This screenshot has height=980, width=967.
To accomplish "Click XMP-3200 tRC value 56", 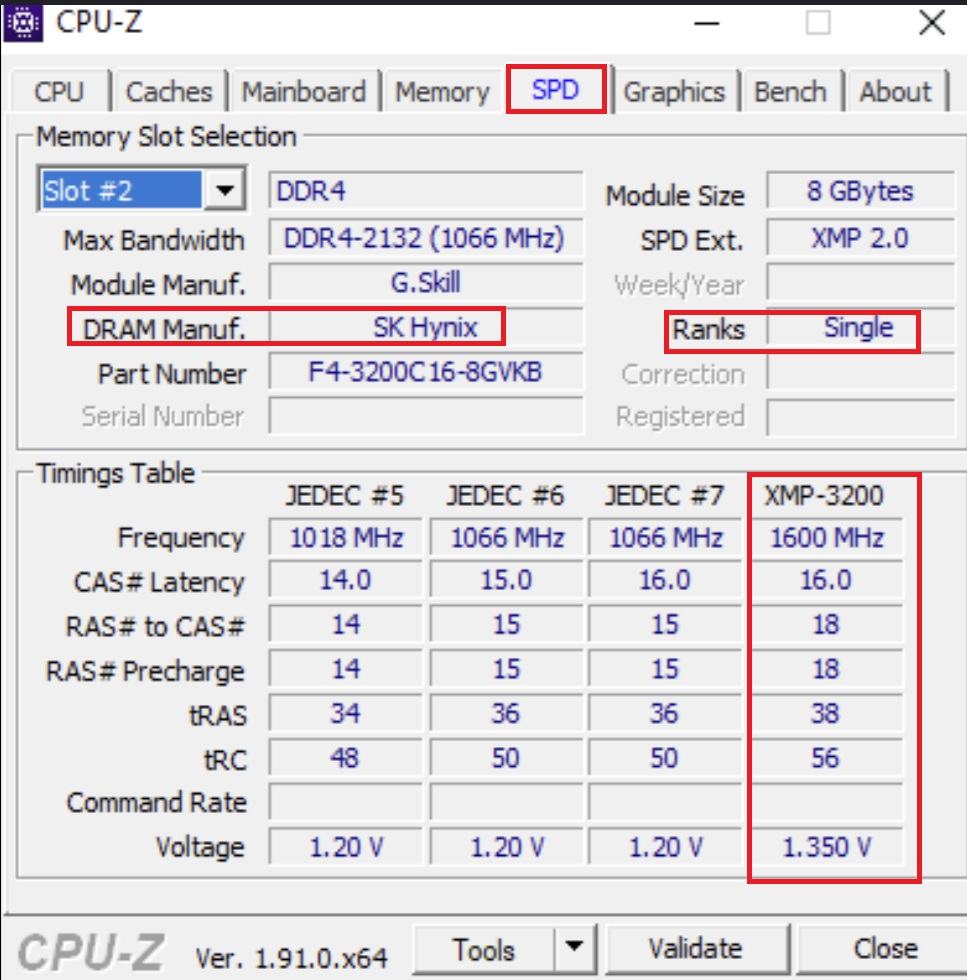I will [826, 758].
